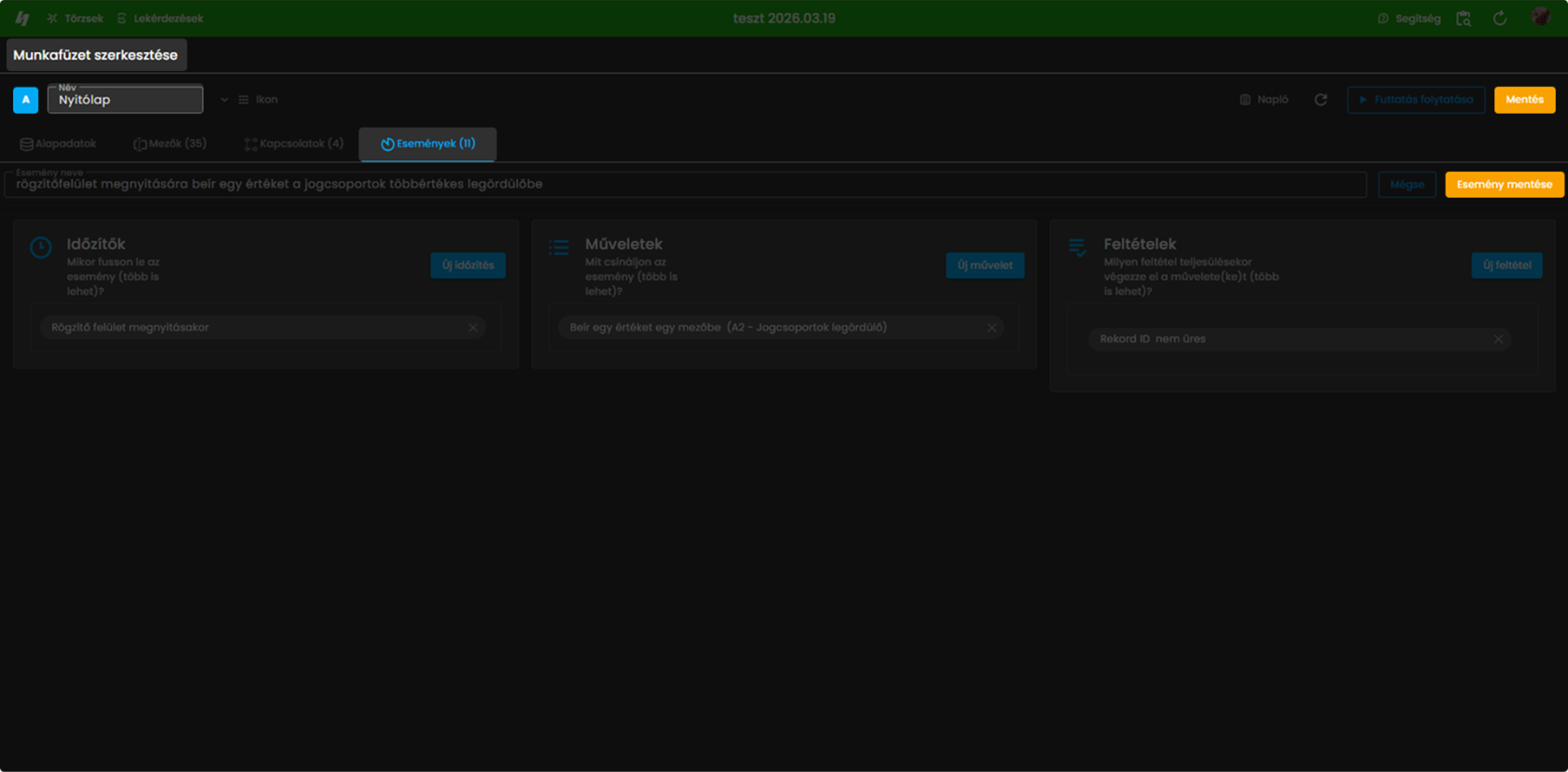The image size is (1568, 772).
Task: Click the teszt 2026.03.19 title text
Action: point(784,19)
